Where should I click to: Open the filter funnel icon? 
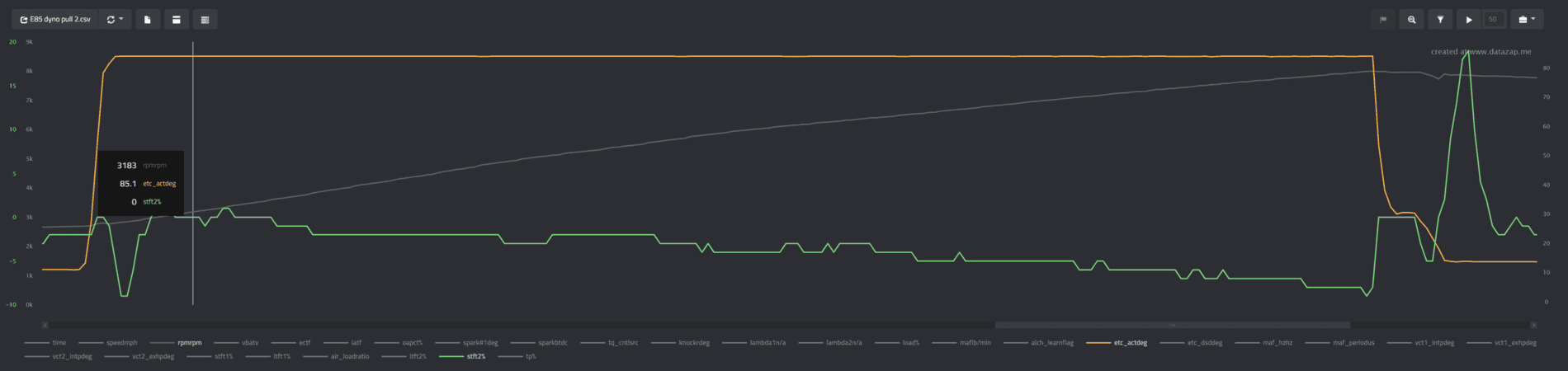[1440, 19]
